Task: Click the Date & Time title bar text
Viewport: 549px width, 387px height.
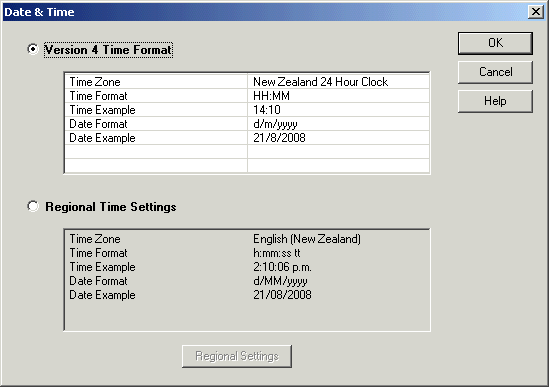Action: coord(39,12)
